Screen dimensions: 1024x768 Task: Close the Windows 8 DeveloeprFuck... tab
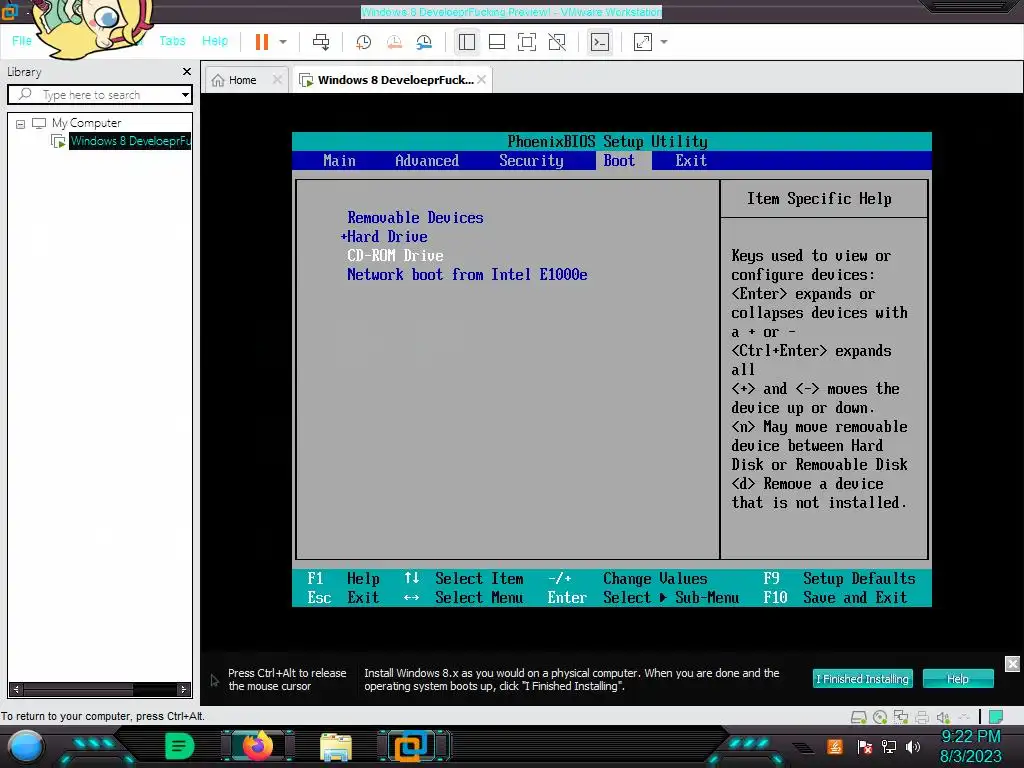(x=481, y=80)
